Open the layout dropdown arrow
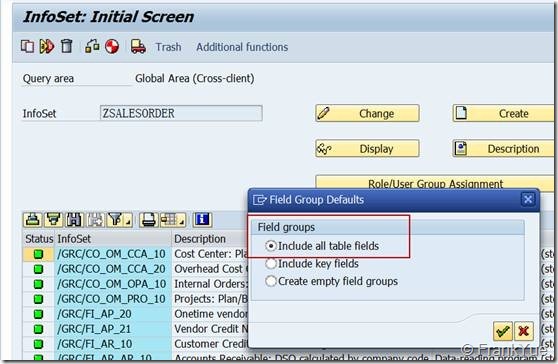558x364 pixels. tap(181, 220)
